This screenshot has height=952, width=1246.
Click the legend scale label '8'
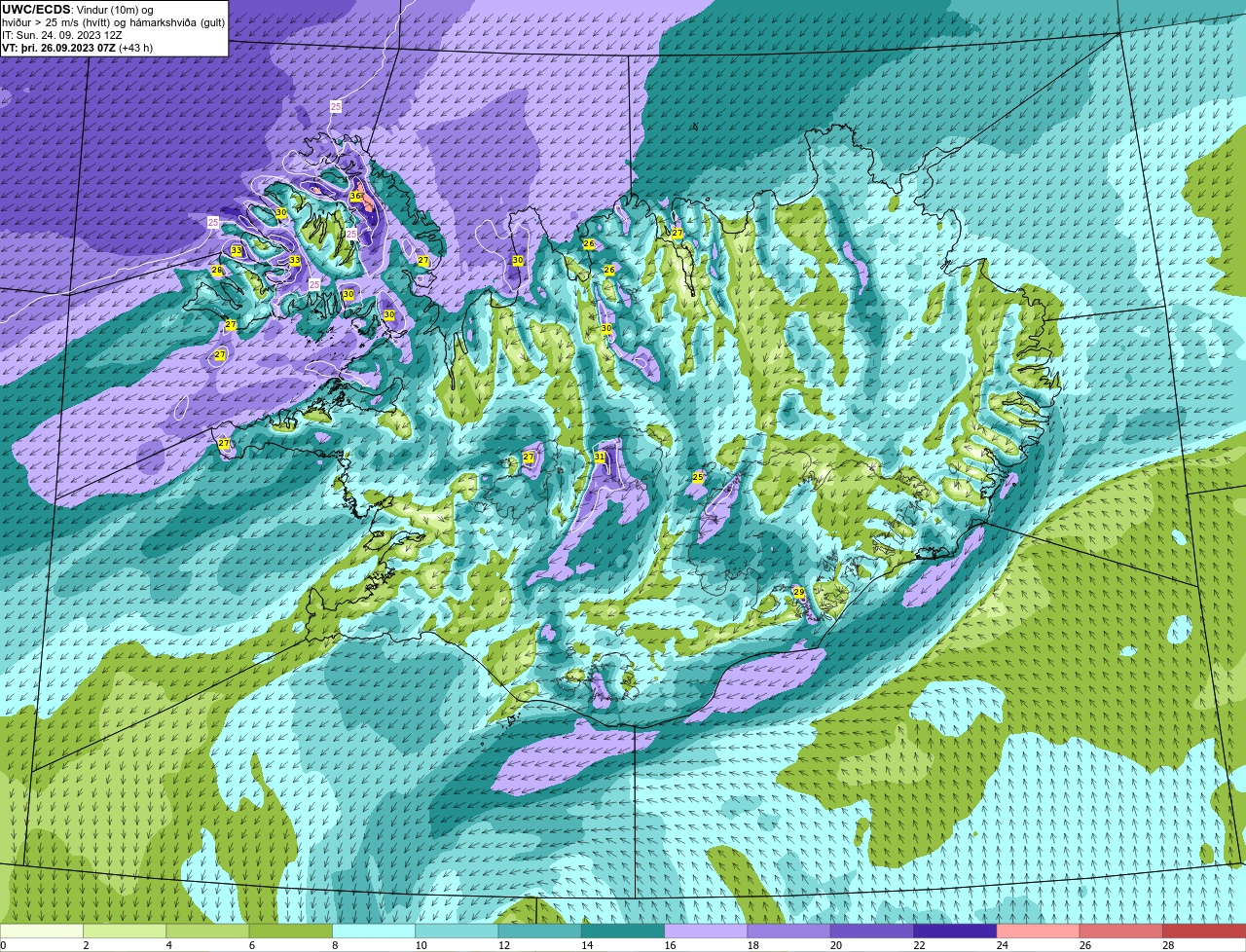click(336, 945)
